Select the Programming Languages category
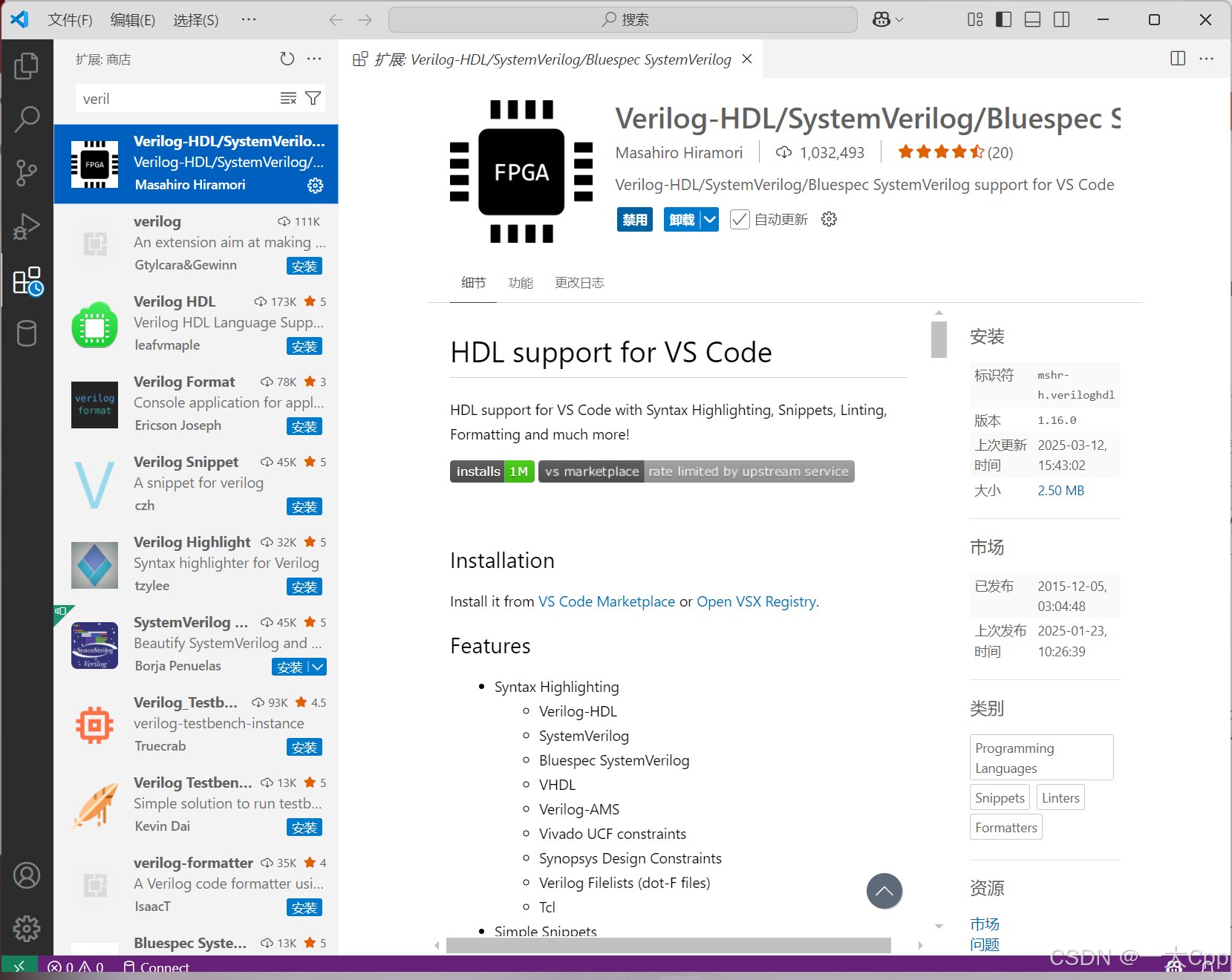This screenshot has width=1232, height=980. [x=1042, y=757]
